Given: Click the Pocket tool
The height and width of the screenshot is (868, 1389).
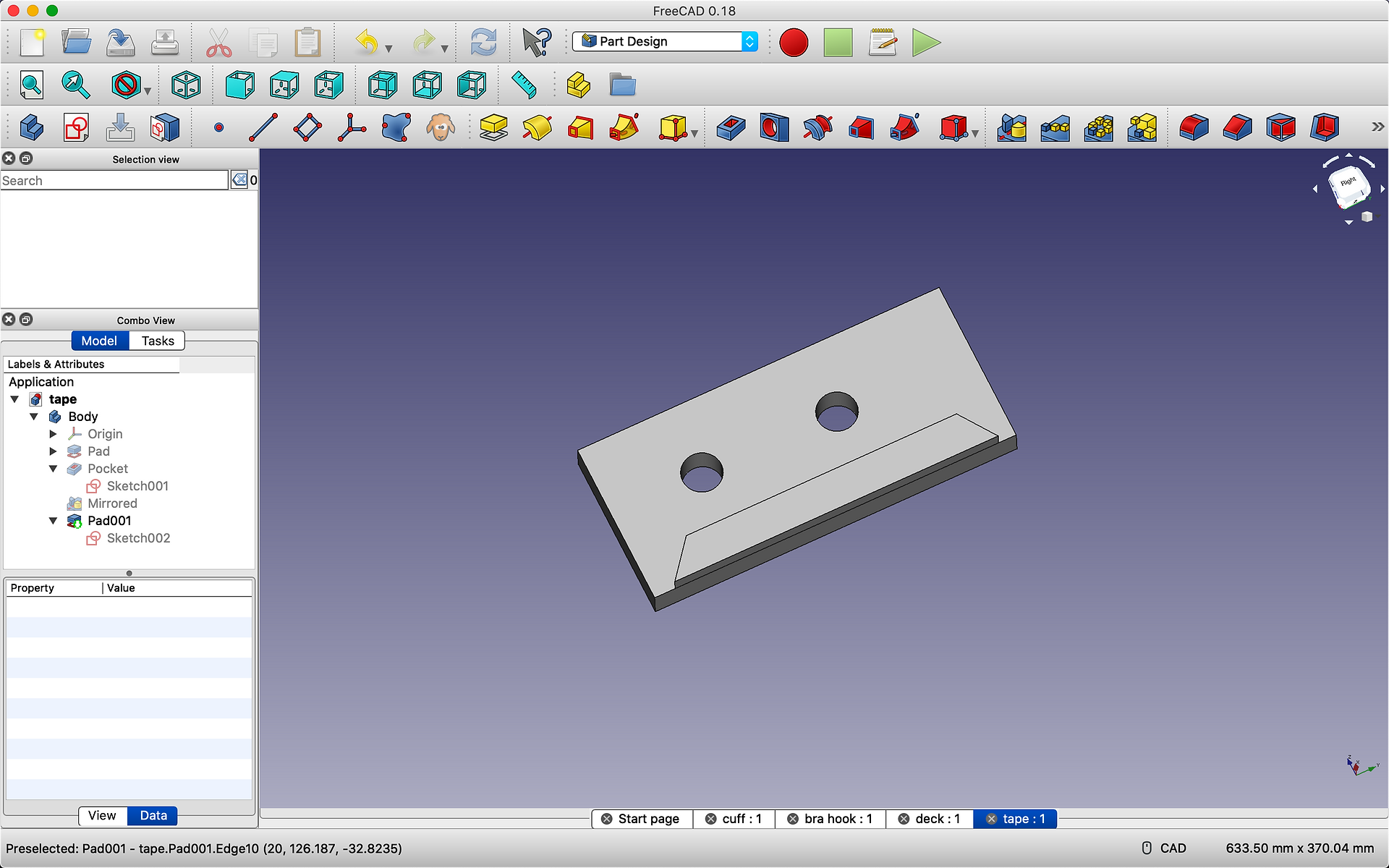Looking at the screenshot, I should pos(731,128).
